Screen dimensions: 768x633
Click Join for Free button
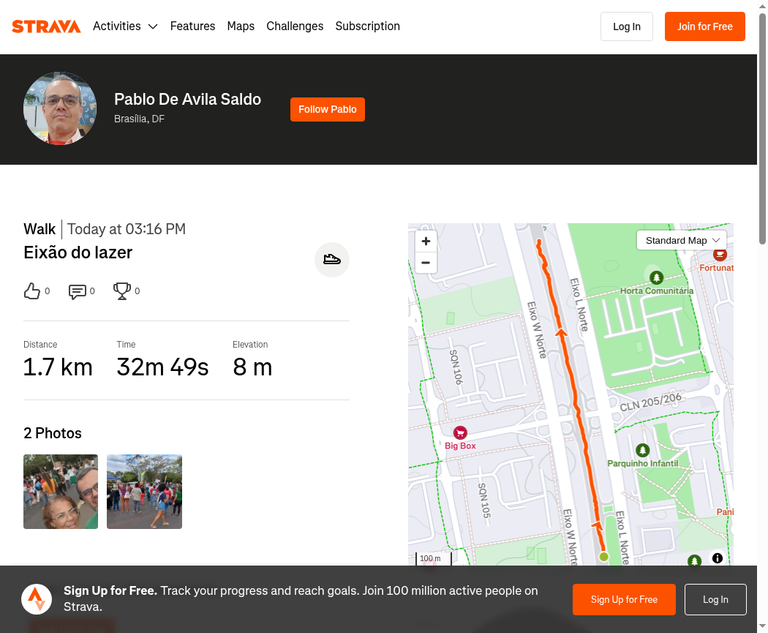tap(705, 26)
